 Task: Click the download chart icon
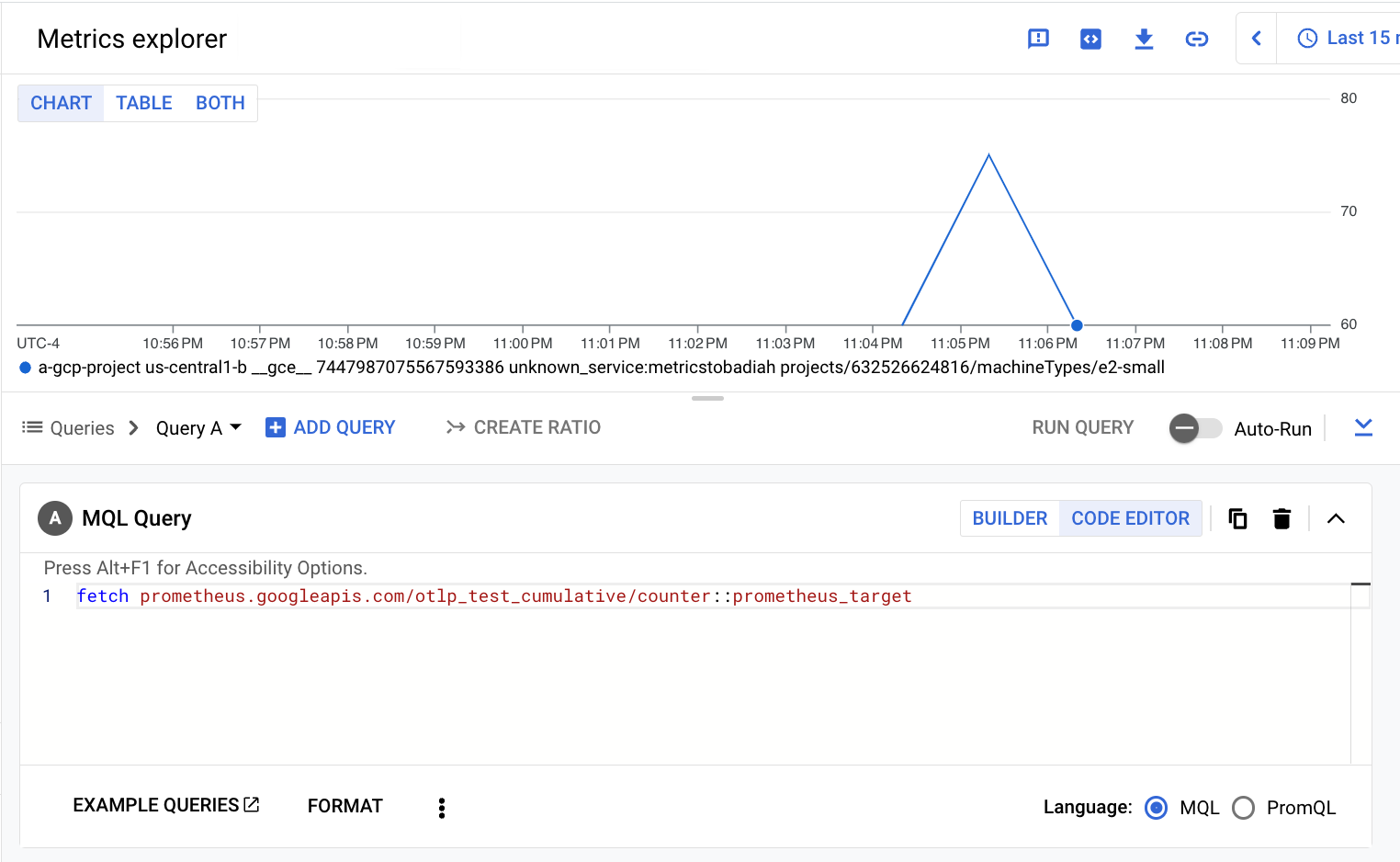tap(1144, 39)
